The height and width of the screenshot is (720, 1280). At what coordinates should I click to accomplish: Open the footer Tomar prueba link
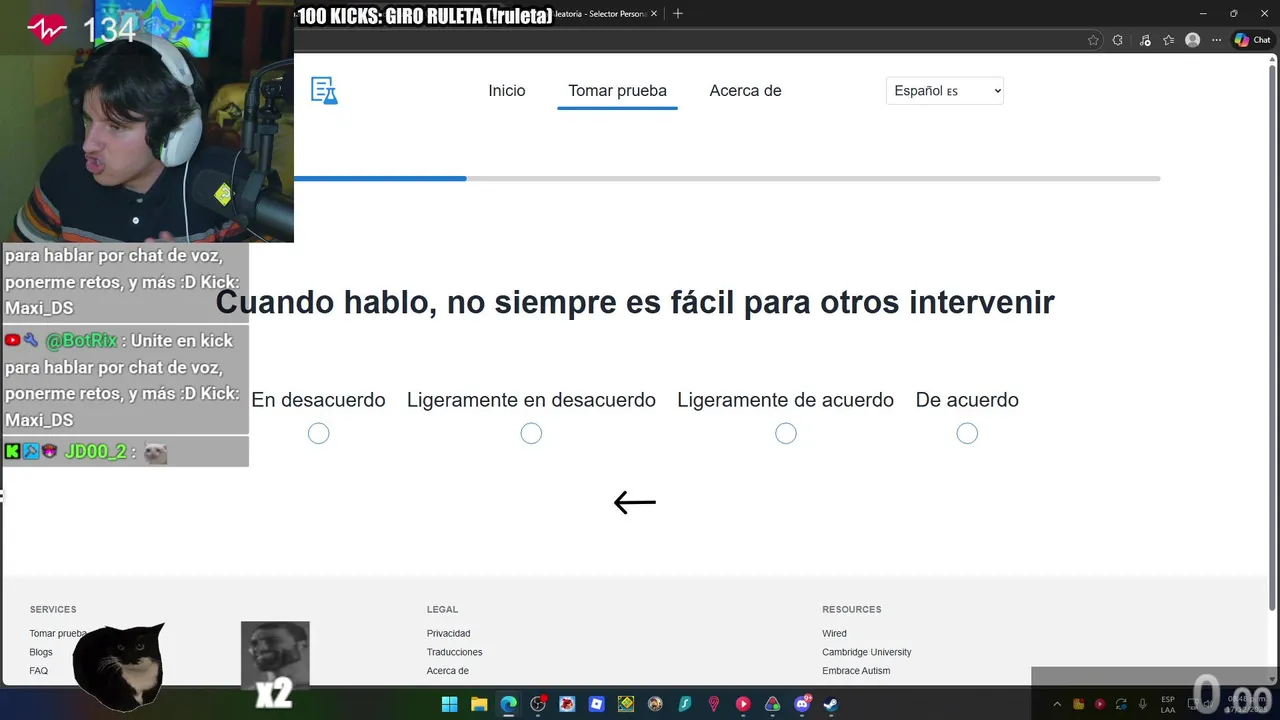click(x=58, y=633)
